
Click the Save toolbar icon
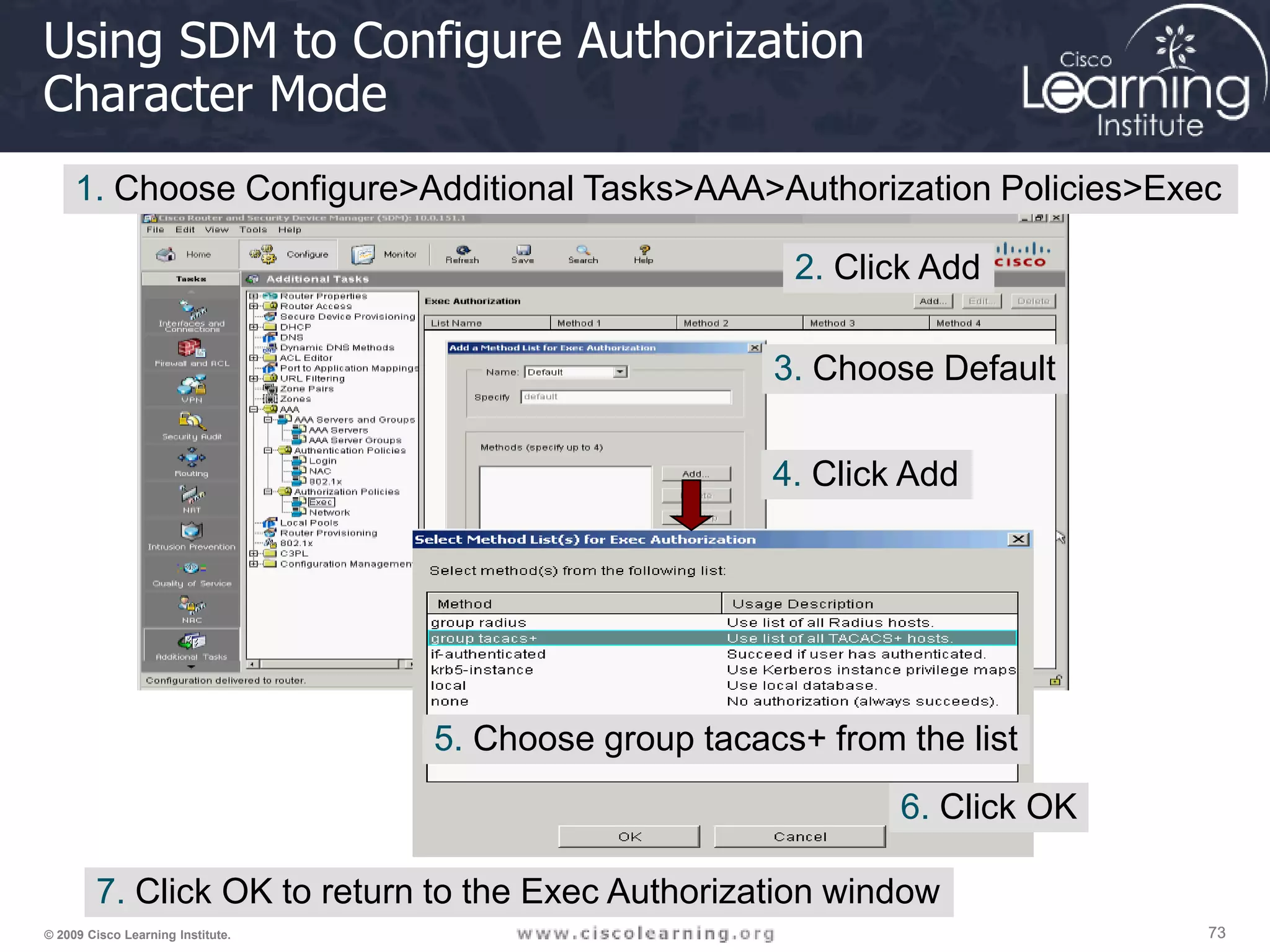click(523, 255)
